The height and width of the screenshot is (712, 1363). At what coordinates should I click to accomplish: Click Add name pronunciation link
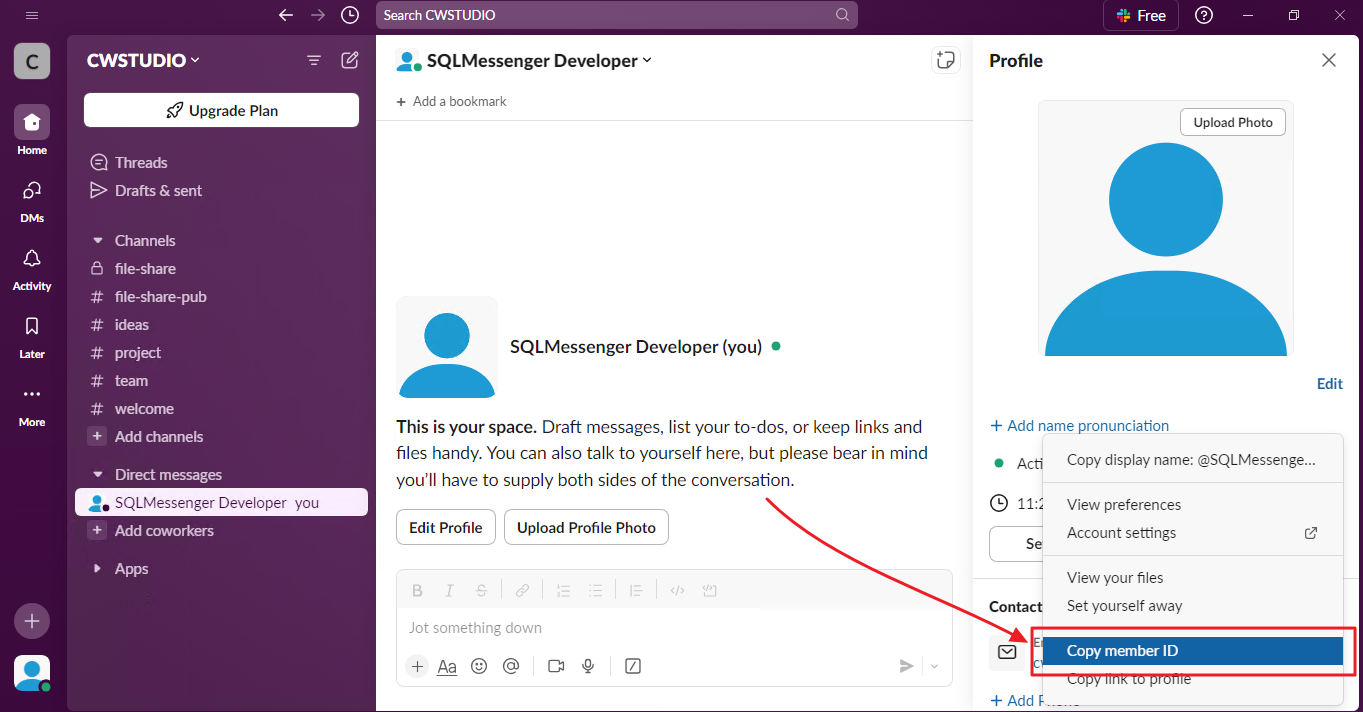coord(1079,426)
